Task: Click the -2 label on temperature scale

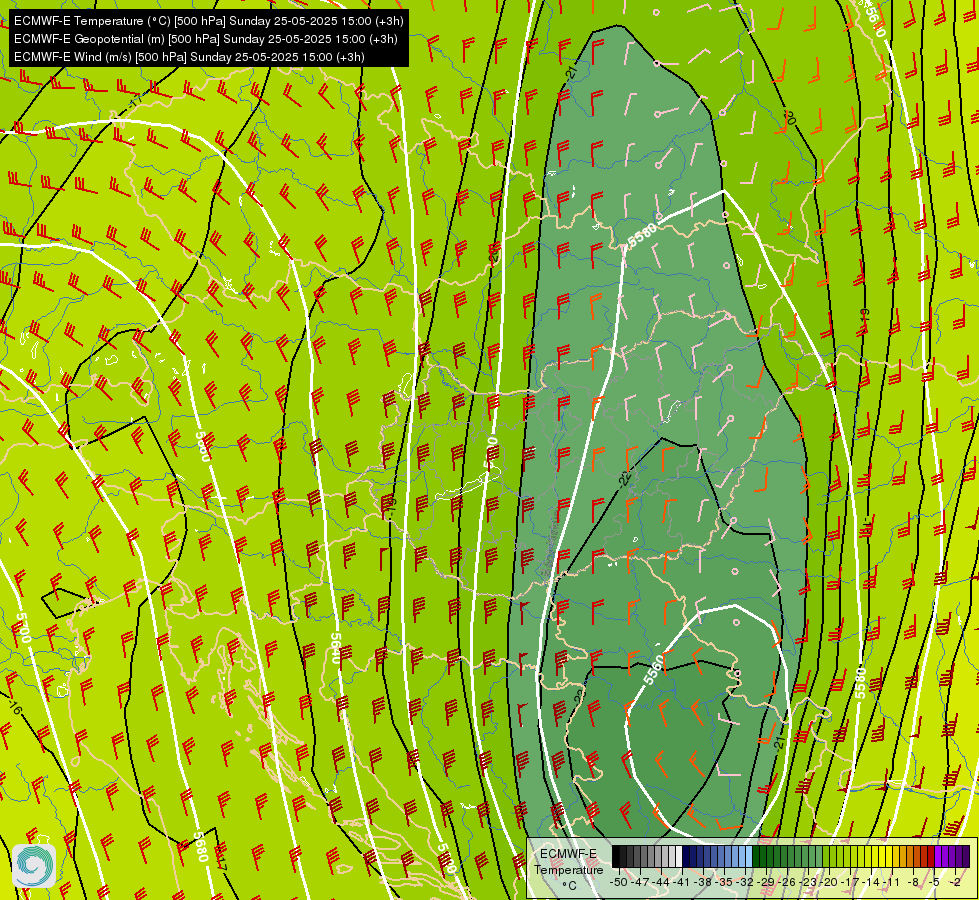Action: (x=955, y=883)
